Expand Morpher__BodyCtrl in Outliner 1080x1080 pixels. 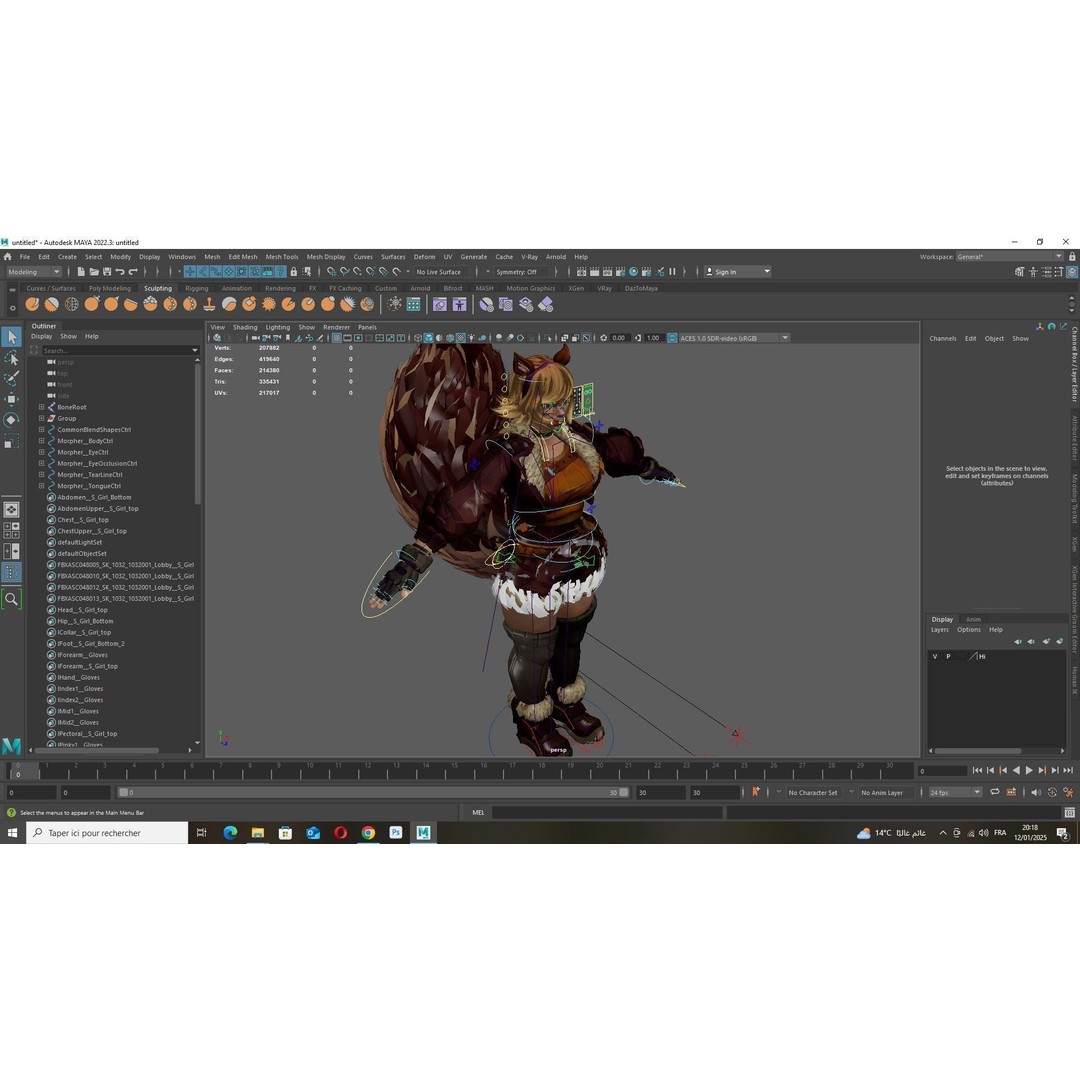pos(41,441)
